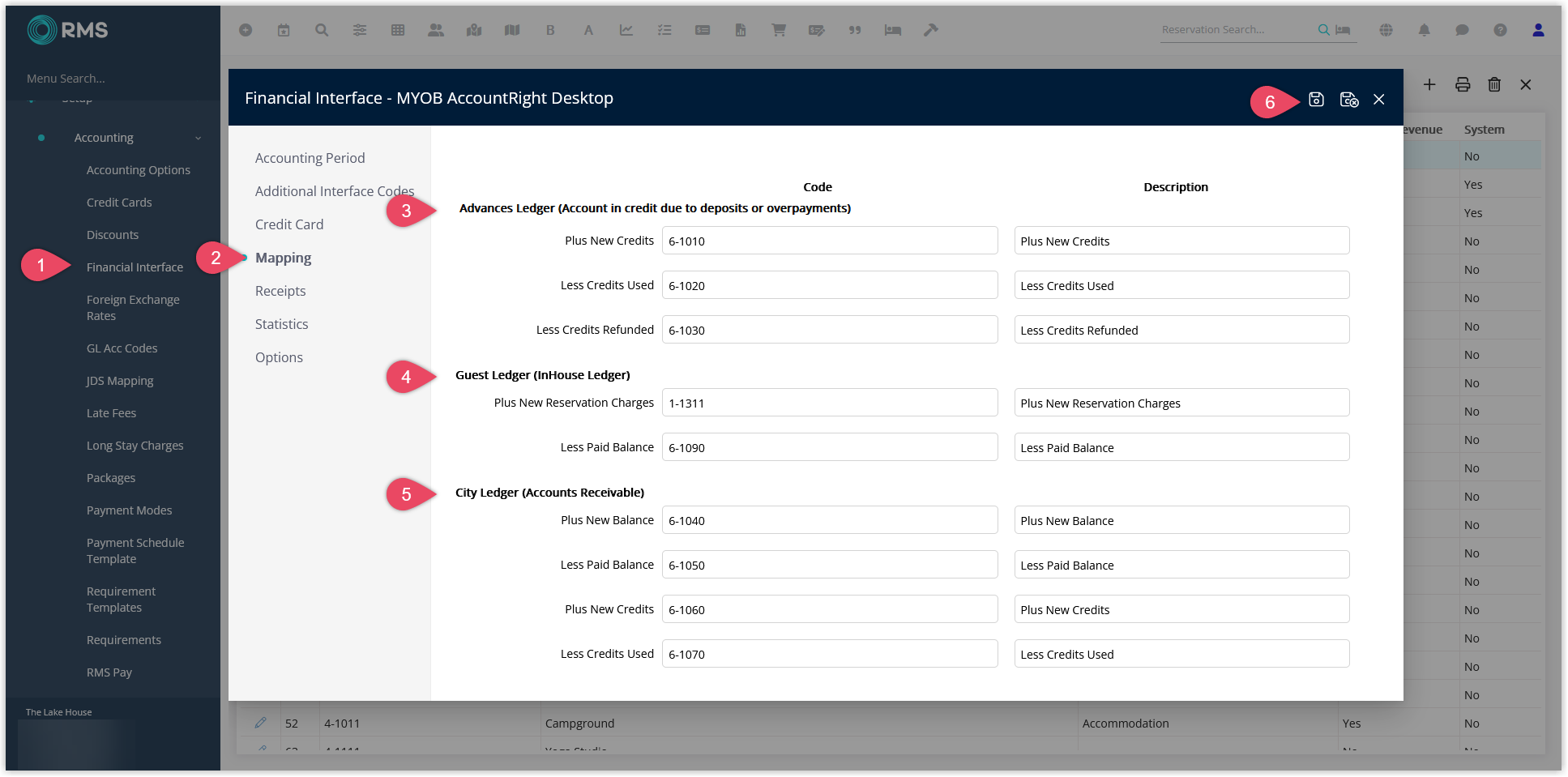Viewport: 1568px width, 777px height.
Task: Click the print icon above the table
Action: pyautogui.click(x=1463, y=84)
